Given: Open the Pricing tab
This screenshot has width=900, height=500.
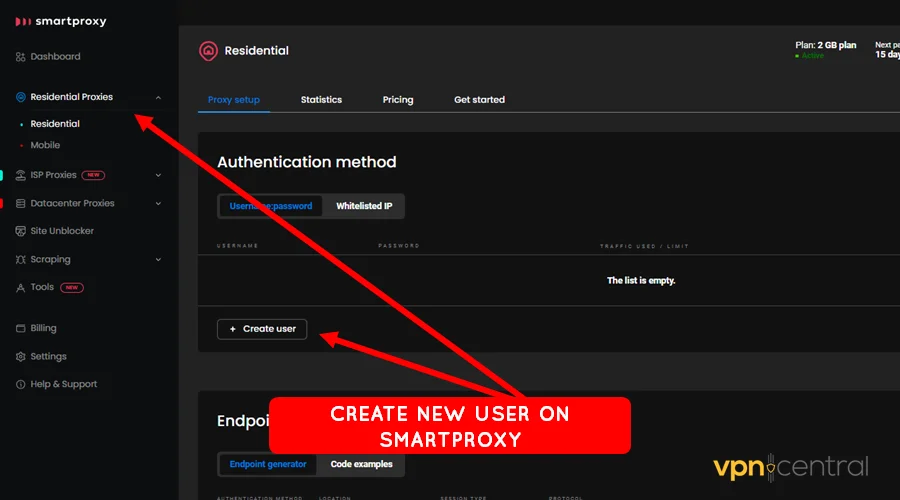Looking at the screenshot, I should click(398, 100).
